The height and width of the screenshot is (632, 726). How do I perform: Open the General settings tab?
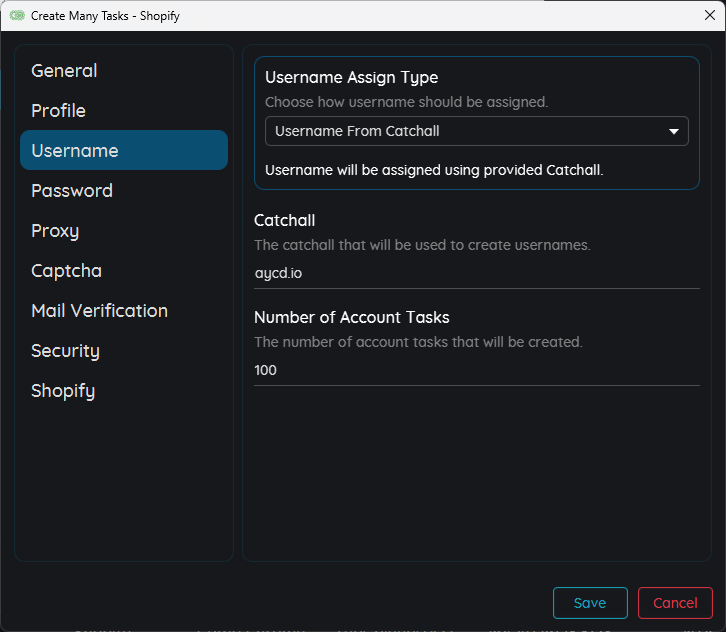click(64, 71)
